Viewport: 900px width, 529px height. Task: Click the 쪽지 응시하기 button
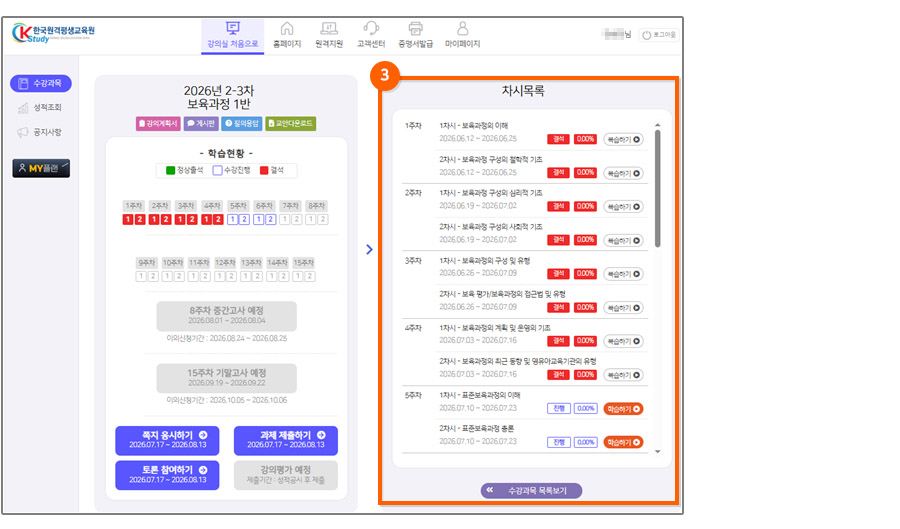coord(167,441)
